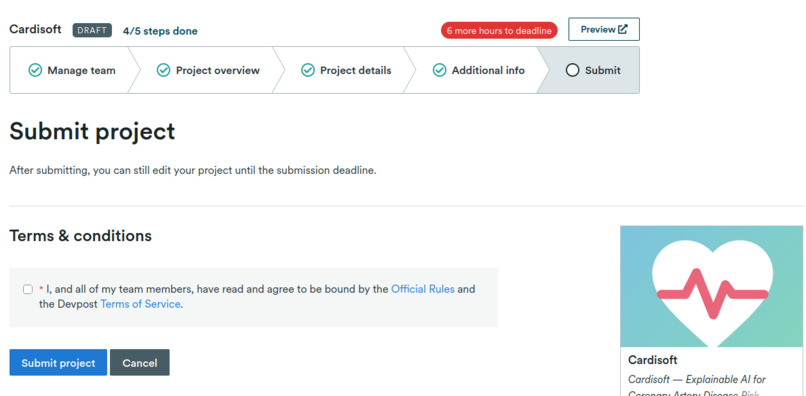Image resolution: width=806 pixels, height=396 pixels.
Task: Click the Manage team checkmark icon
Action: pos(35,70)
